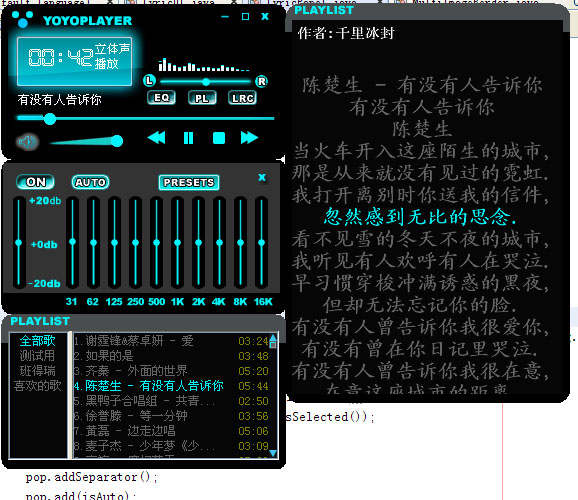Select song 8 麦子杰 - 少年梦
The height and width of the screenshot is (500, 578).
[x=171, y=446]
